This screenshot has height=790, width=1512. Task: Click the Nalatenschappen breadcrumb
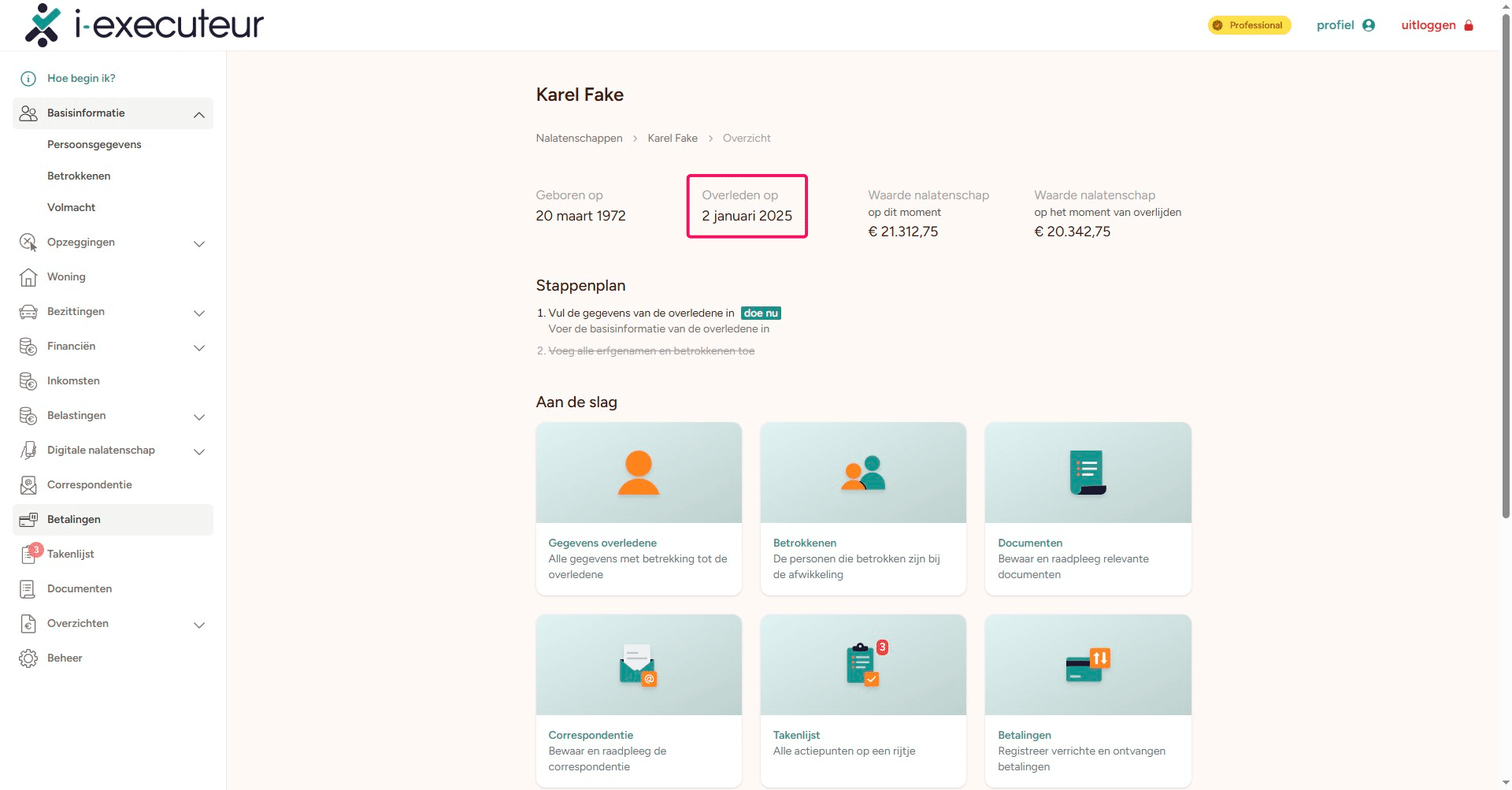[579, 139]
